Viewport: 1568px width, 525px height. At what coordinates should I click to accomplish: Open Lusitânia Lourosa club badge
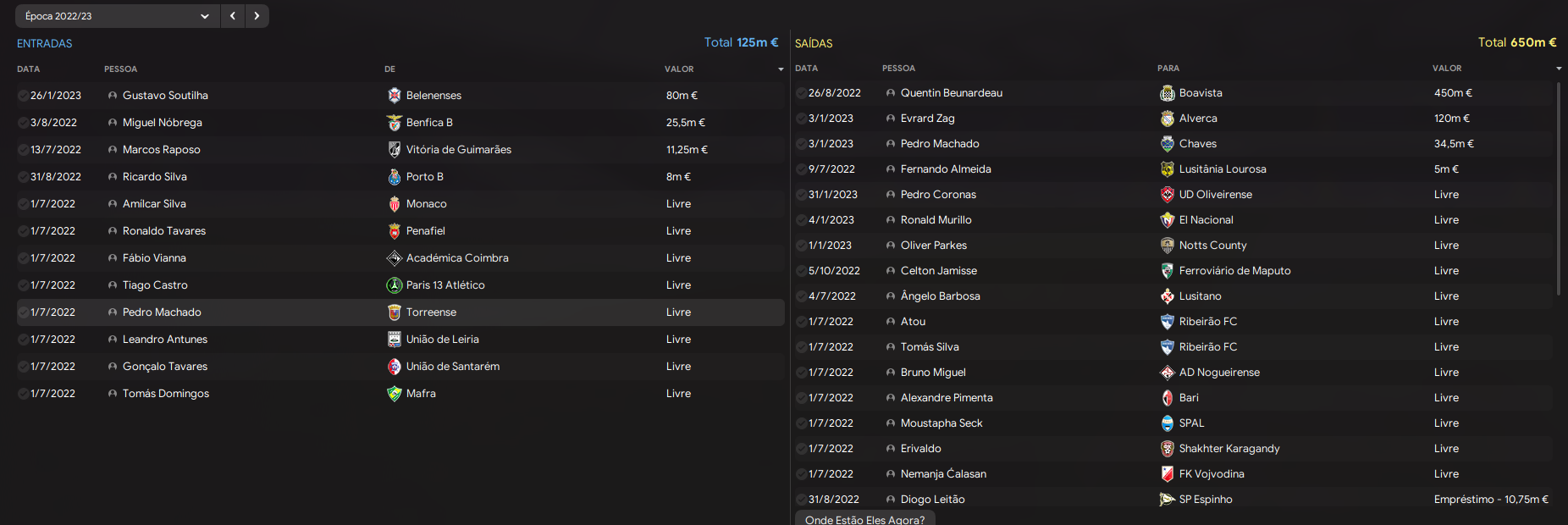click(1168, 169)
